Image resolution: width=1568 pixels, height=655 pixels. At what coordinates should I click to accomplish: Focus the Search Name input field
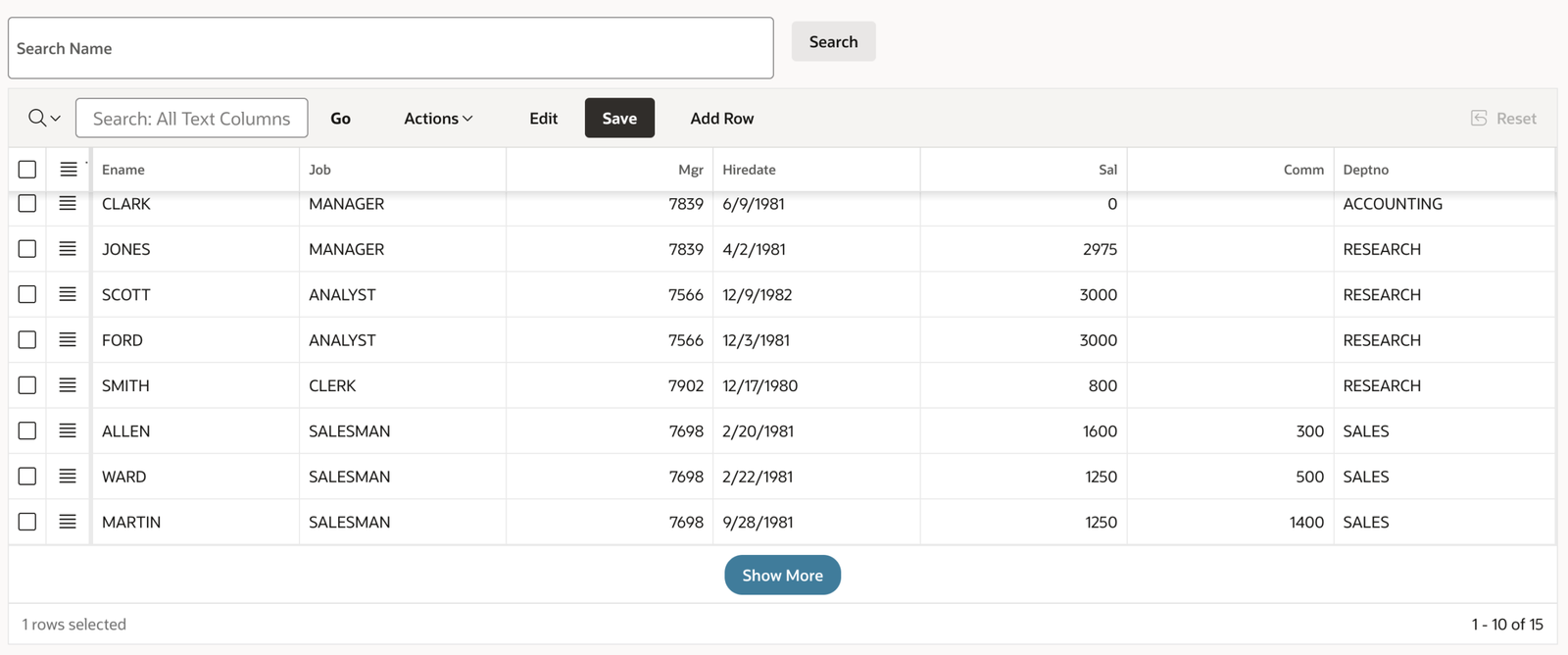click(390, 48)
